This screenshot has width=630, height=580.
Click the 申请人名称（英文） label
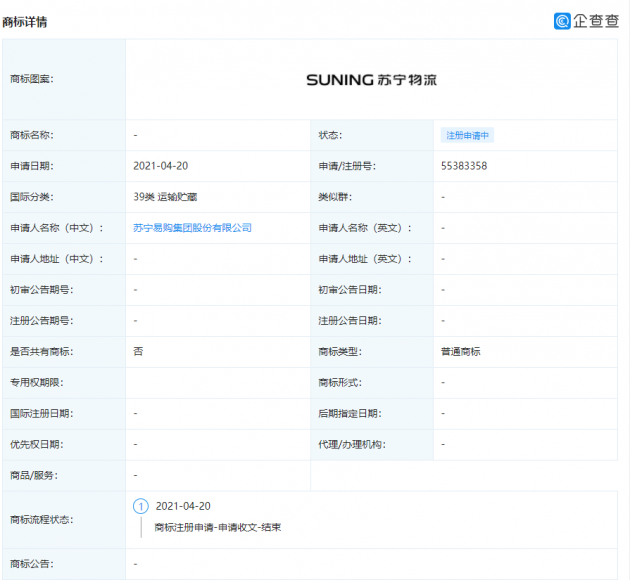pyautogui.click(x=365, y=228)
